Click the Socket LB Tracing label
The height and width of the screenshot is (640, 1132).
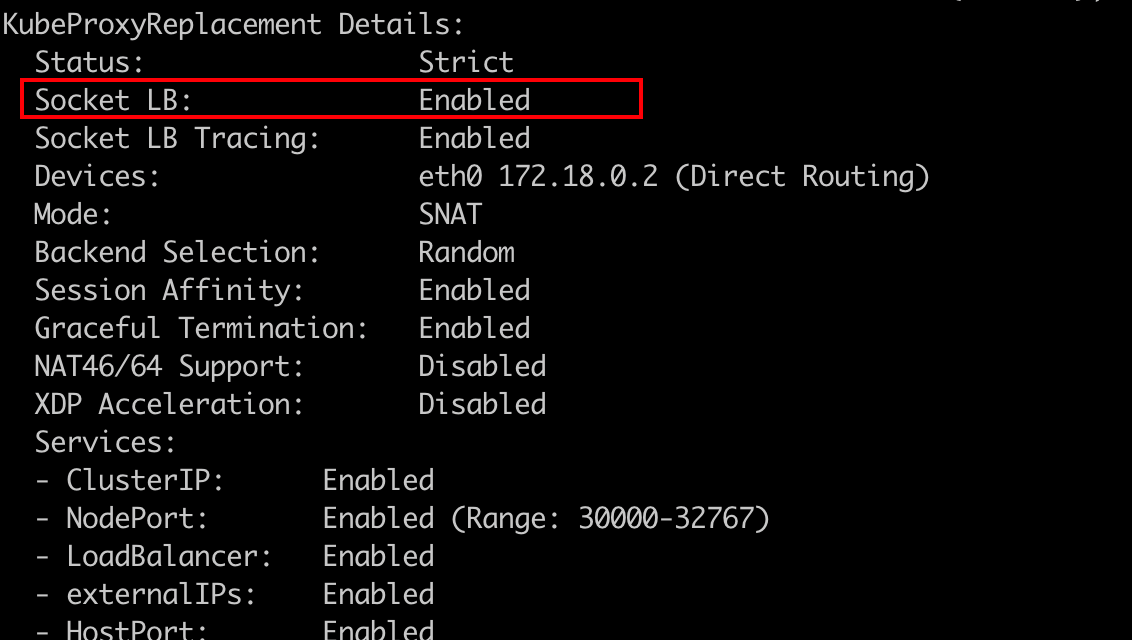177,138
